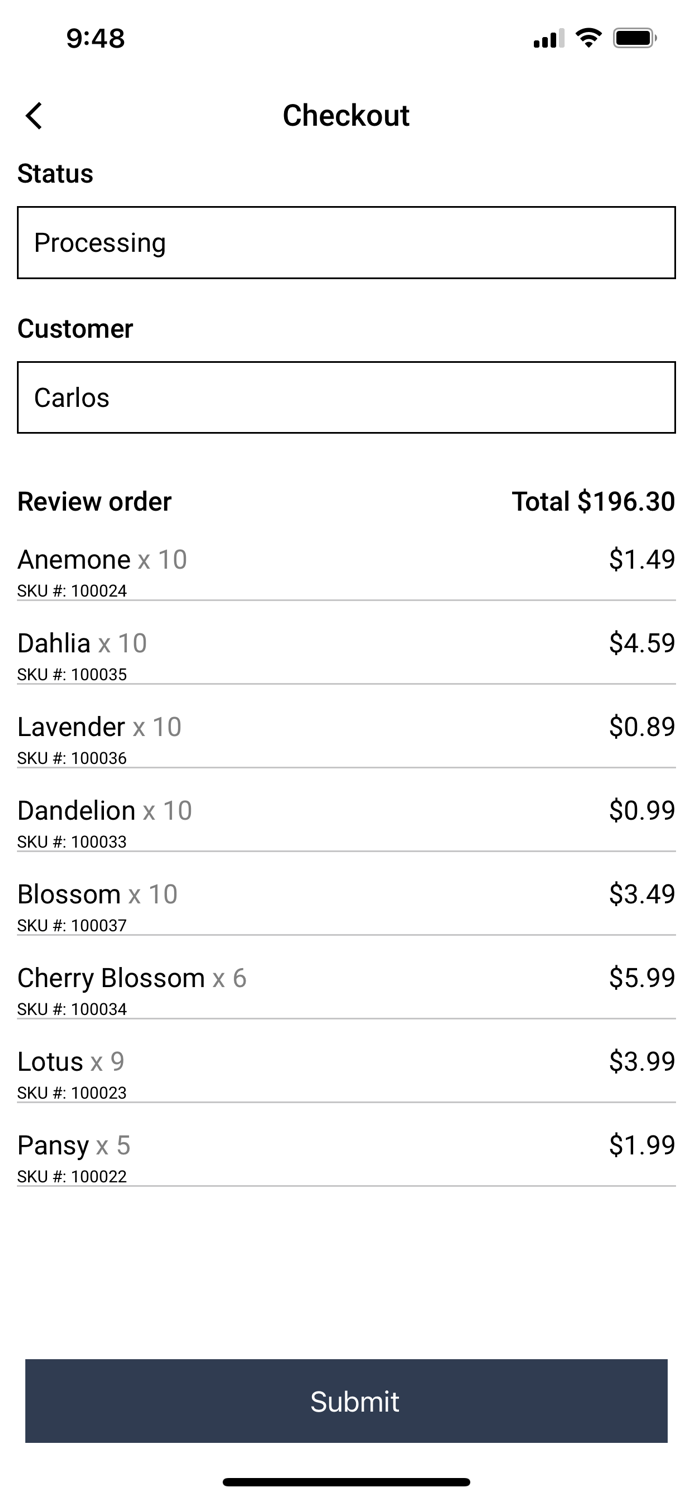This screenshot has width=693, height=1500.
Task: Open the Status dropdown showing Processing
Action: [x=346, y=242]
